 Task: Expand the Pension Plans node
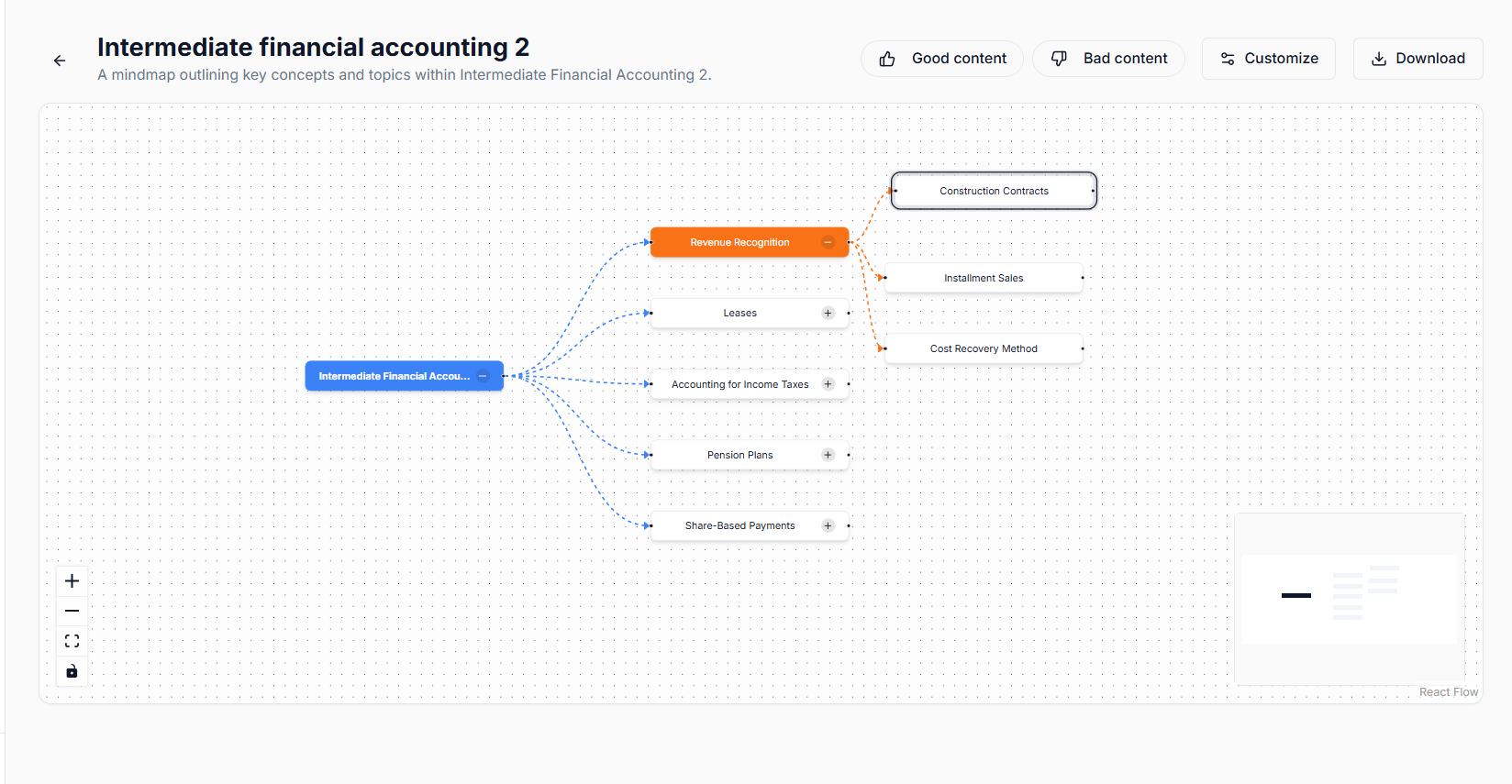pyautogui.click(x=828, y=455)
